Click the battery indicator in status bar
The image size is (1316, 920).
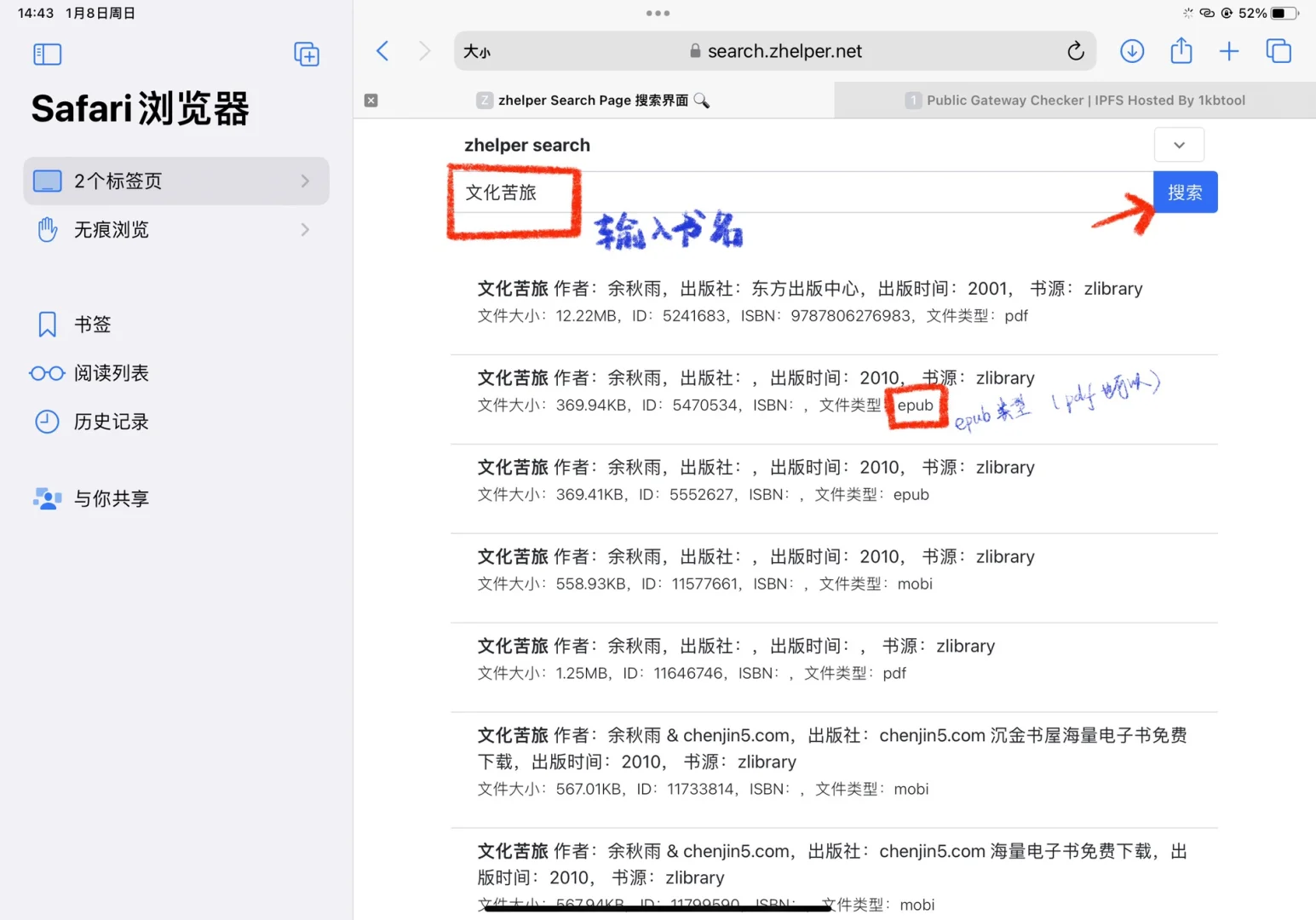click(1283, 13)
